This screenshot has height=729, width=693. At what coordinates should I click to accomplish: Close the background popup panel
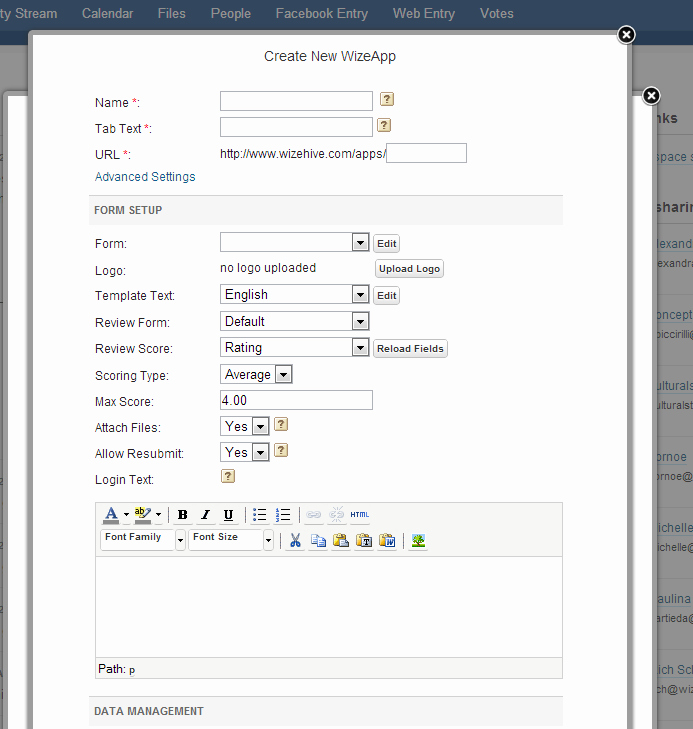(x=651, y=96)
